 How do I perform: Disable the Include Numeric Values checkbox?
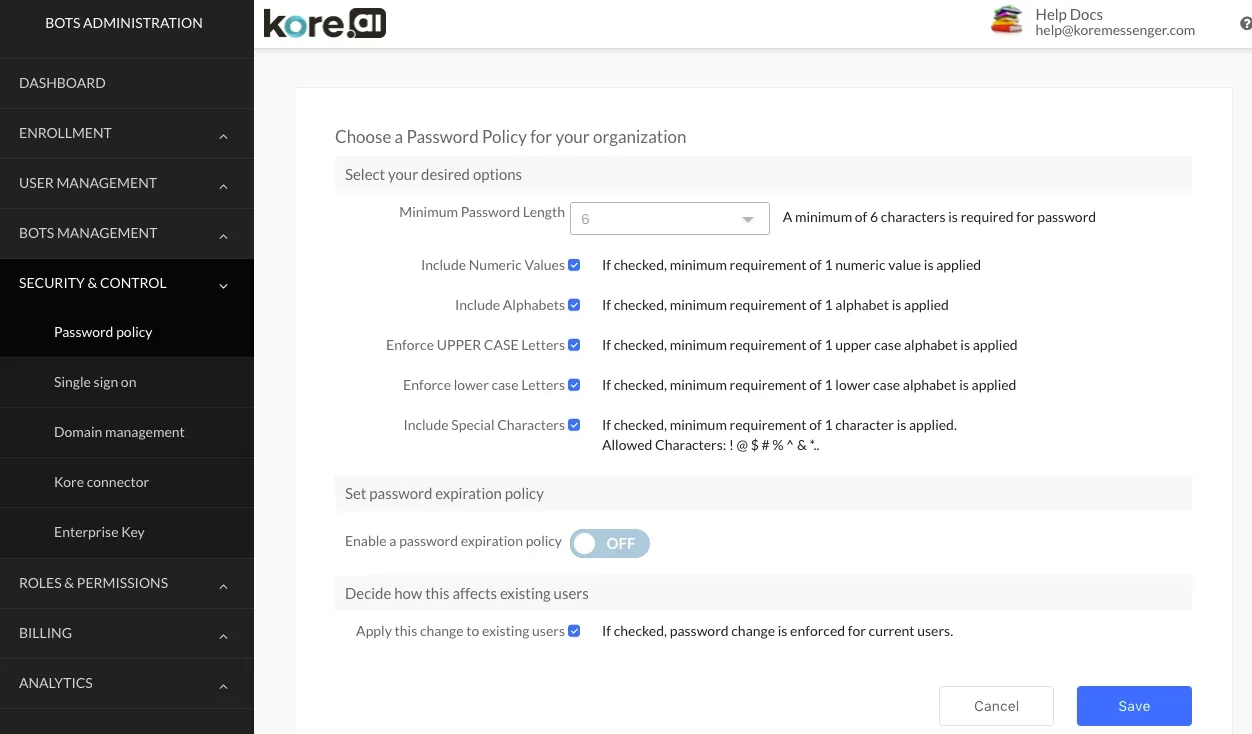[573, 264]
